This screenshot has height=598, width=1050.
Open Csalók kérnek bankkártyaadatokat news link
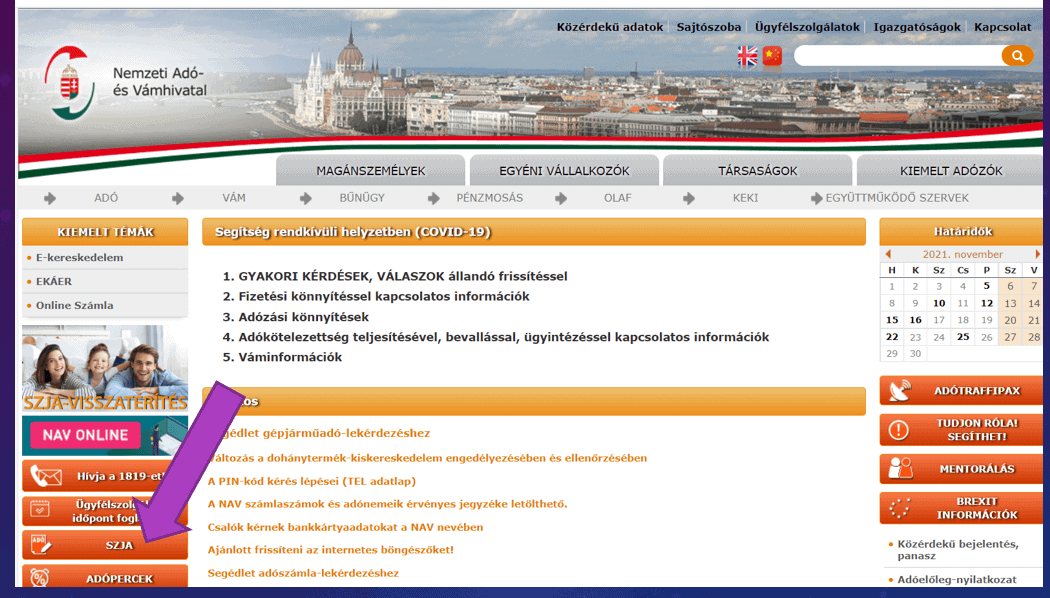pos(345,527)
